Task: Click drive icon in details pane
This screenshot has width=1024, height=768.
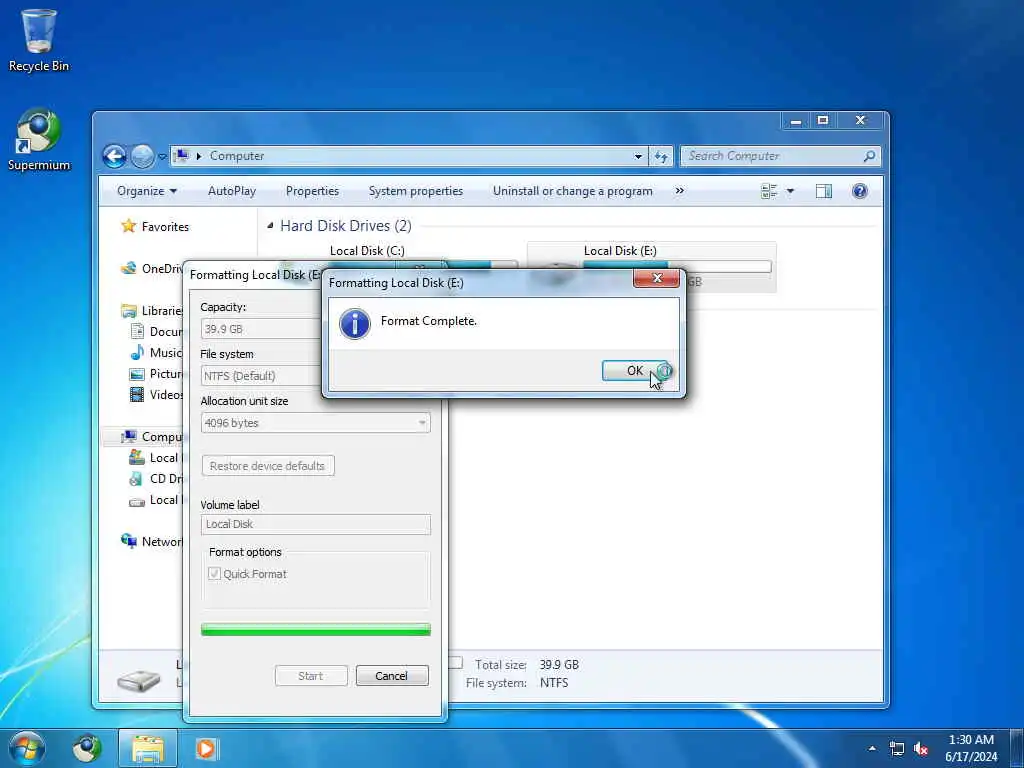Action: pyautogui.click(x=138, y=680)
